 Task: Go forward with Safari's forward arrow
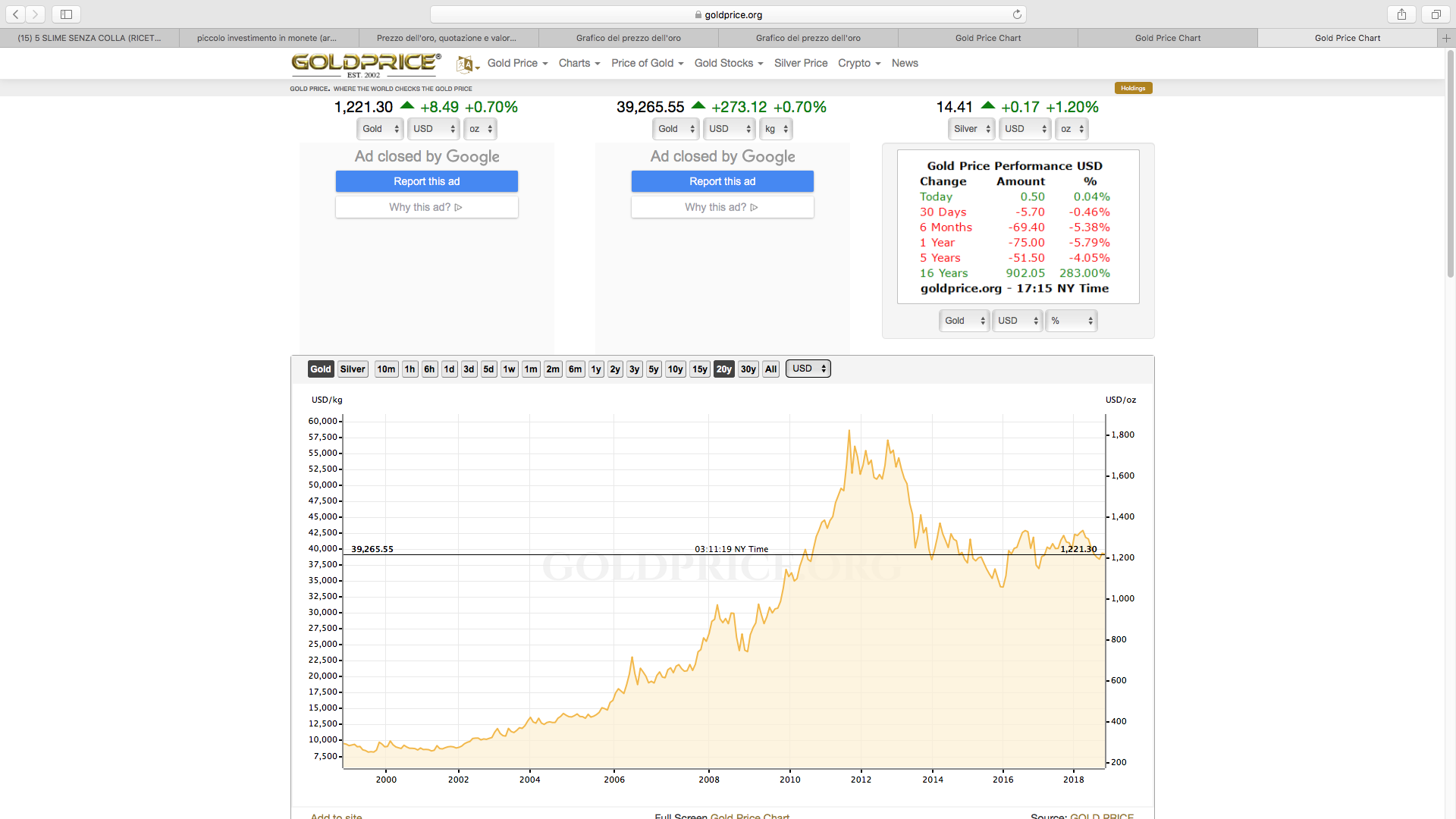click(x=35, y=14)
